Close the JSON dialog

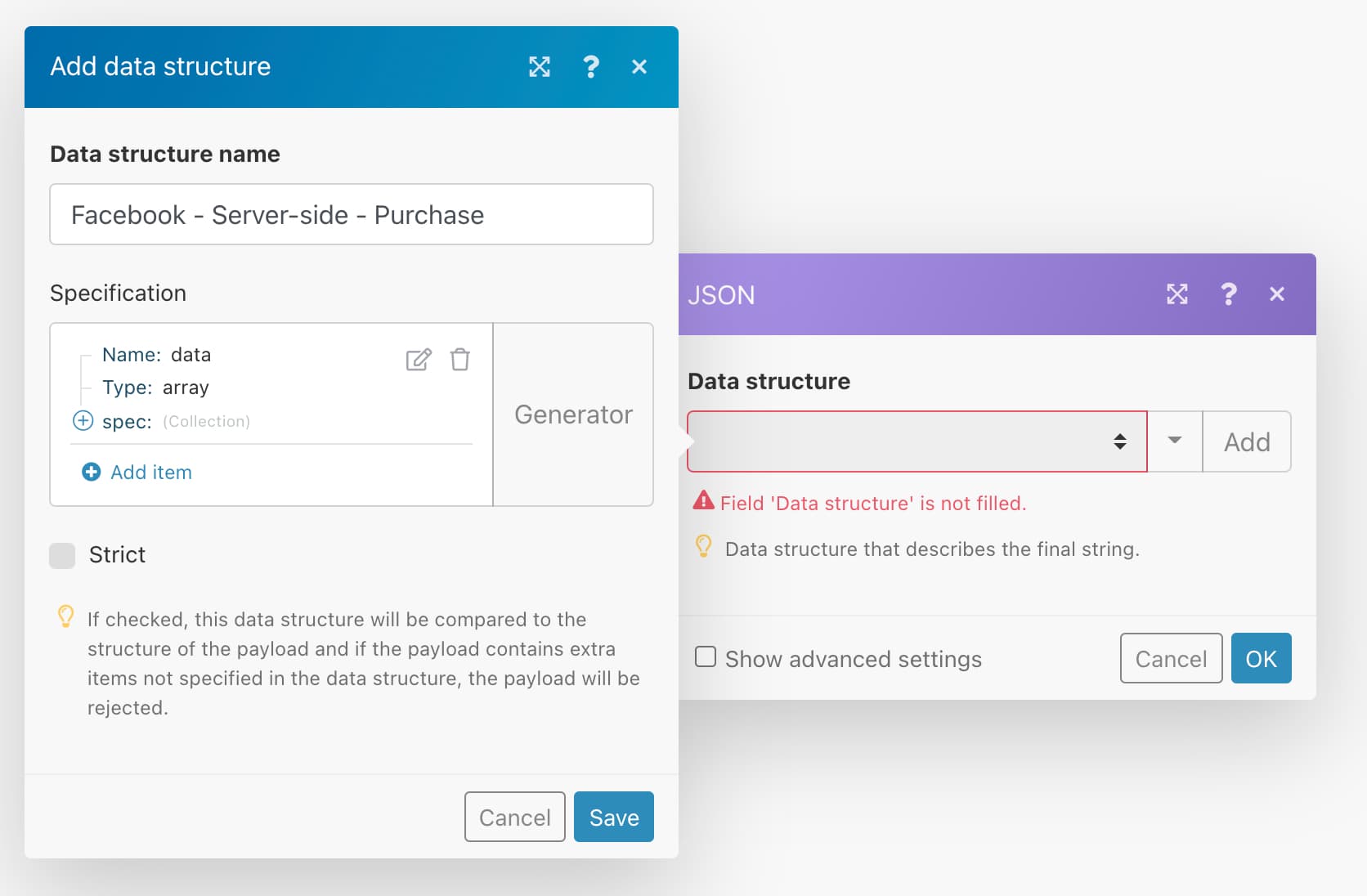pyautogui.click(x=1277, y=294)
